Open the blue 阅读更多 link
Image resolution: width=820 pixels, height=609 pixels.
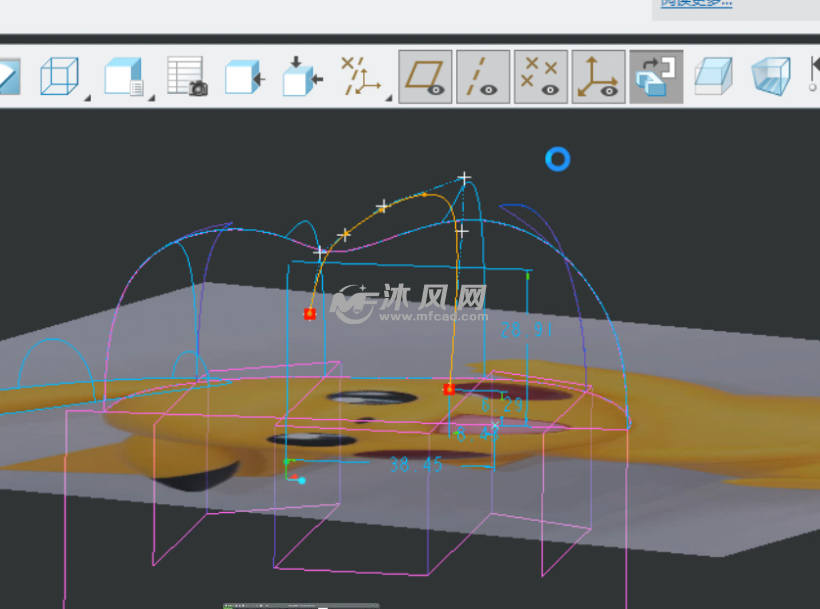pos(696,3)
